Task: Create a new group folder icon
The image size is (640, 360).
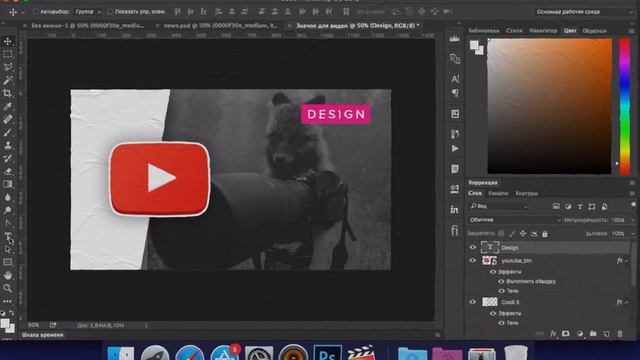Action: [593, 333]
